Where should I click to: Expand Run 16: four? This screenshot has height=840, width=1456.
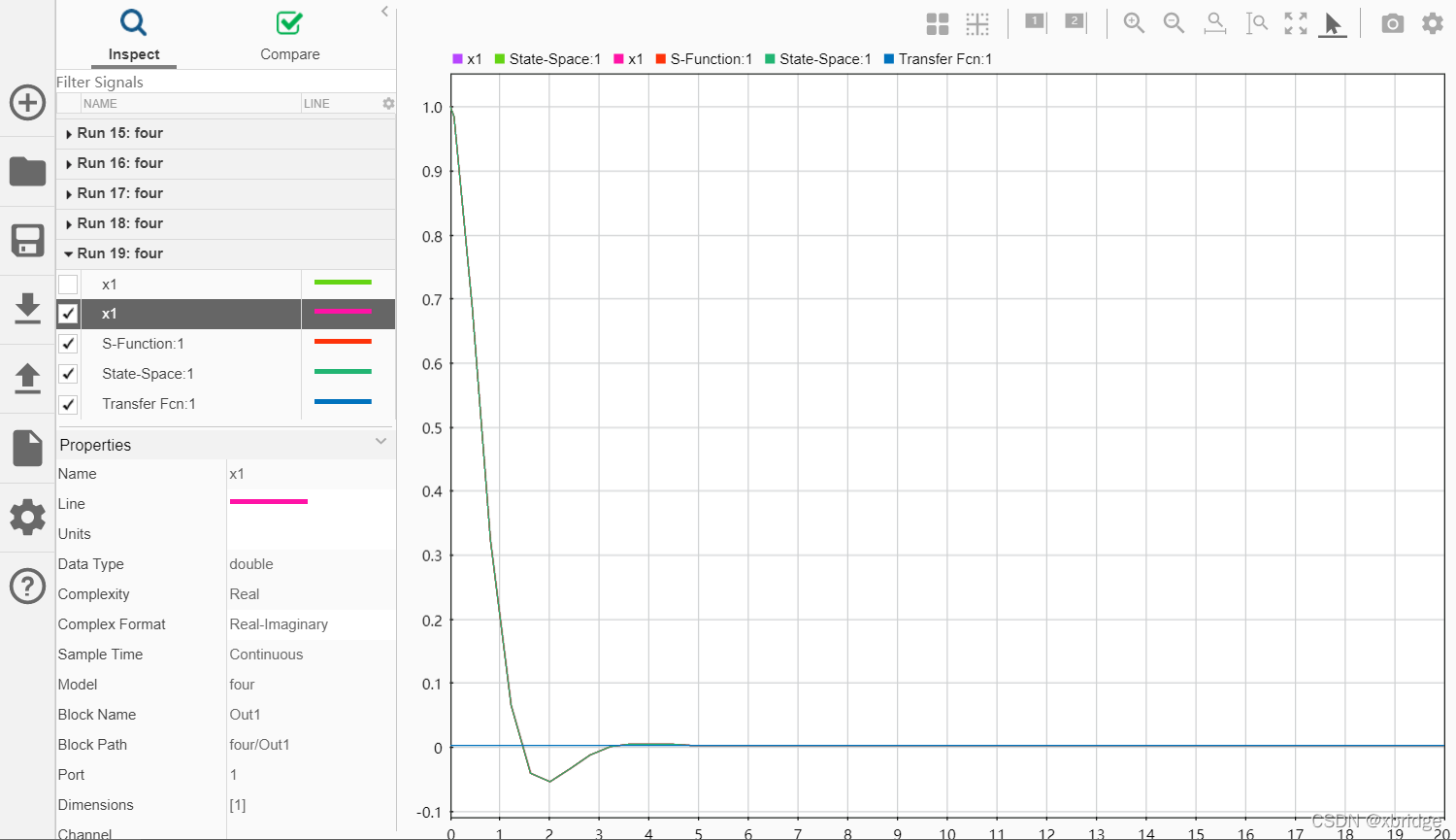click(x=69, y=164)
